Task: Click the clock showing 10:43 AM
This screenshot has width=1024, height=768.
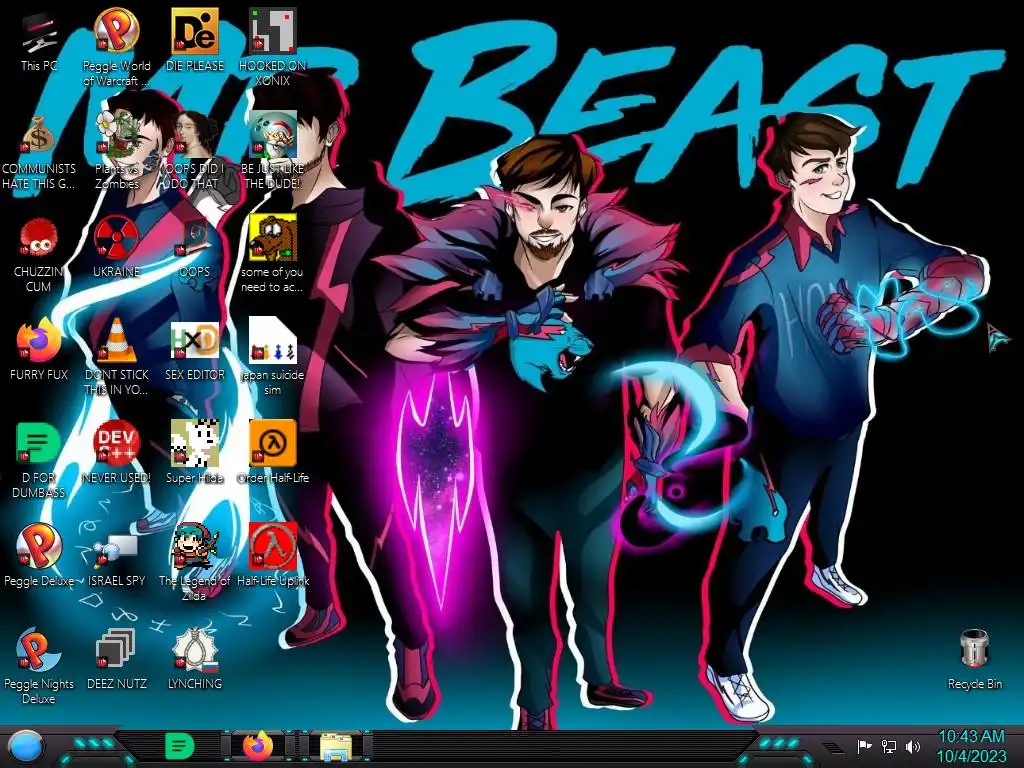Action: click(971, 737)
